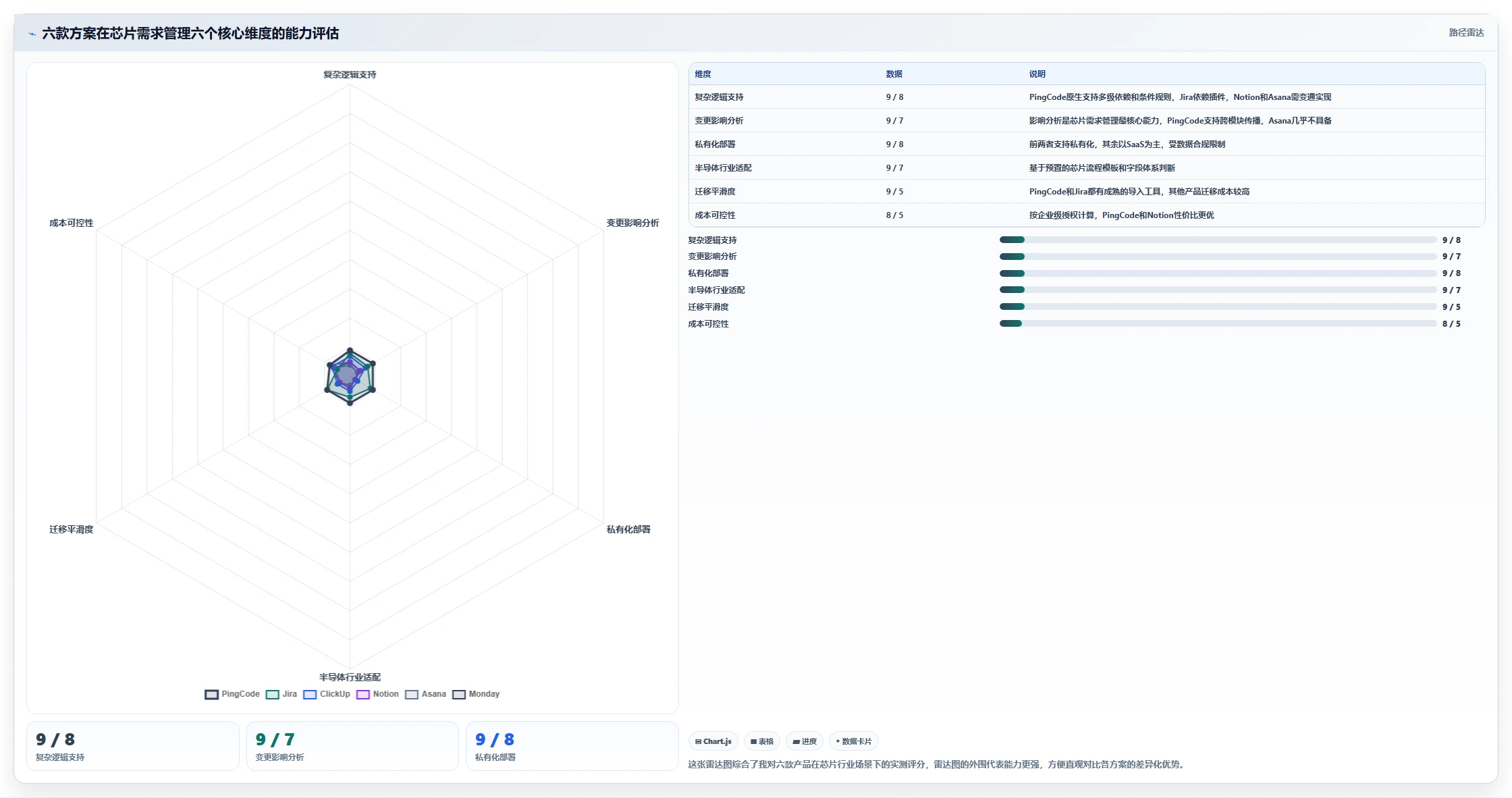This screenshot has width=1512, height=798.
Task: Click the 迁移平滑度 progress bar
Action: pyautogui.click(x=1218, y=307)
